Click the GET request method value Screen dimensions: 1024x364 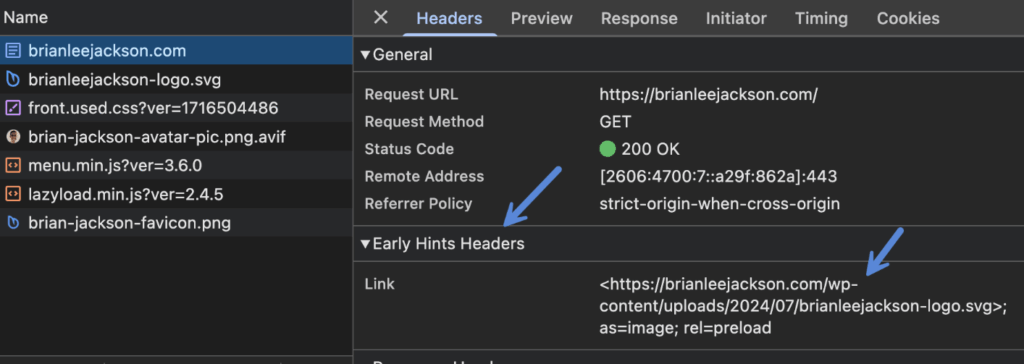pyautogui.click(x=615, y=122)
